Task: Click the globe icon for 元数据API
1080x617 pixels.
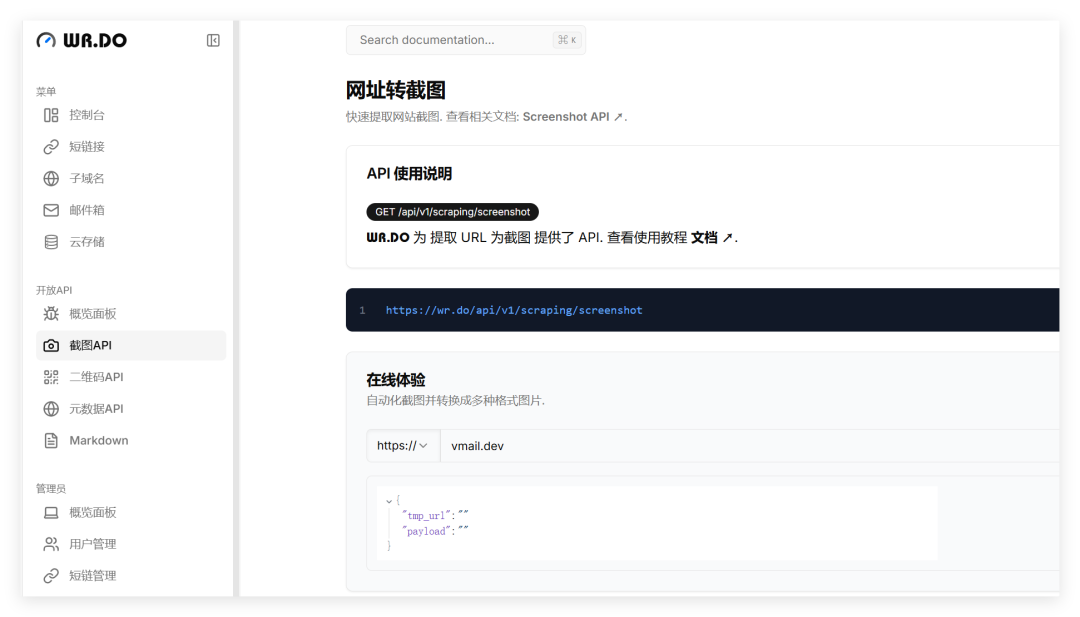Action: coord(51,409)
